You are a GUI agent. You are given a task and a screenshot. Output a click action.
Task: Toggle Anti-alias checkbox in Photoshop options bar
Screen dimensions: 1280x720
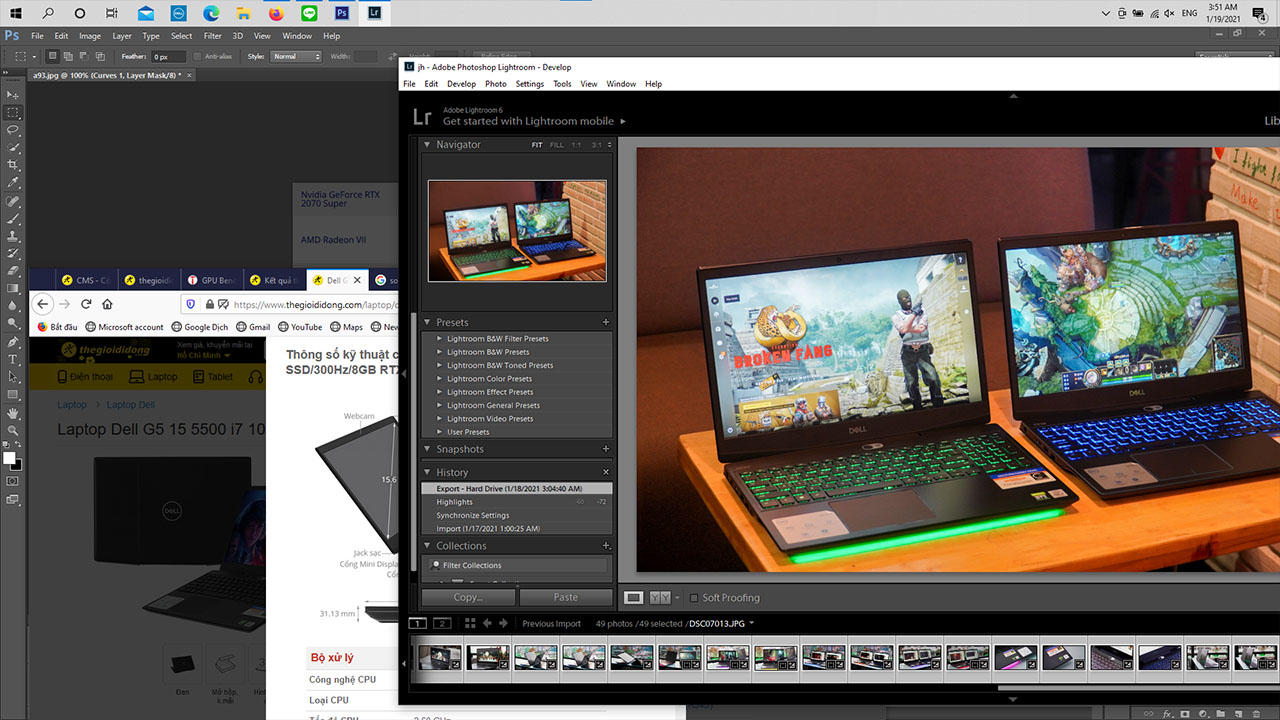(197, 57)
